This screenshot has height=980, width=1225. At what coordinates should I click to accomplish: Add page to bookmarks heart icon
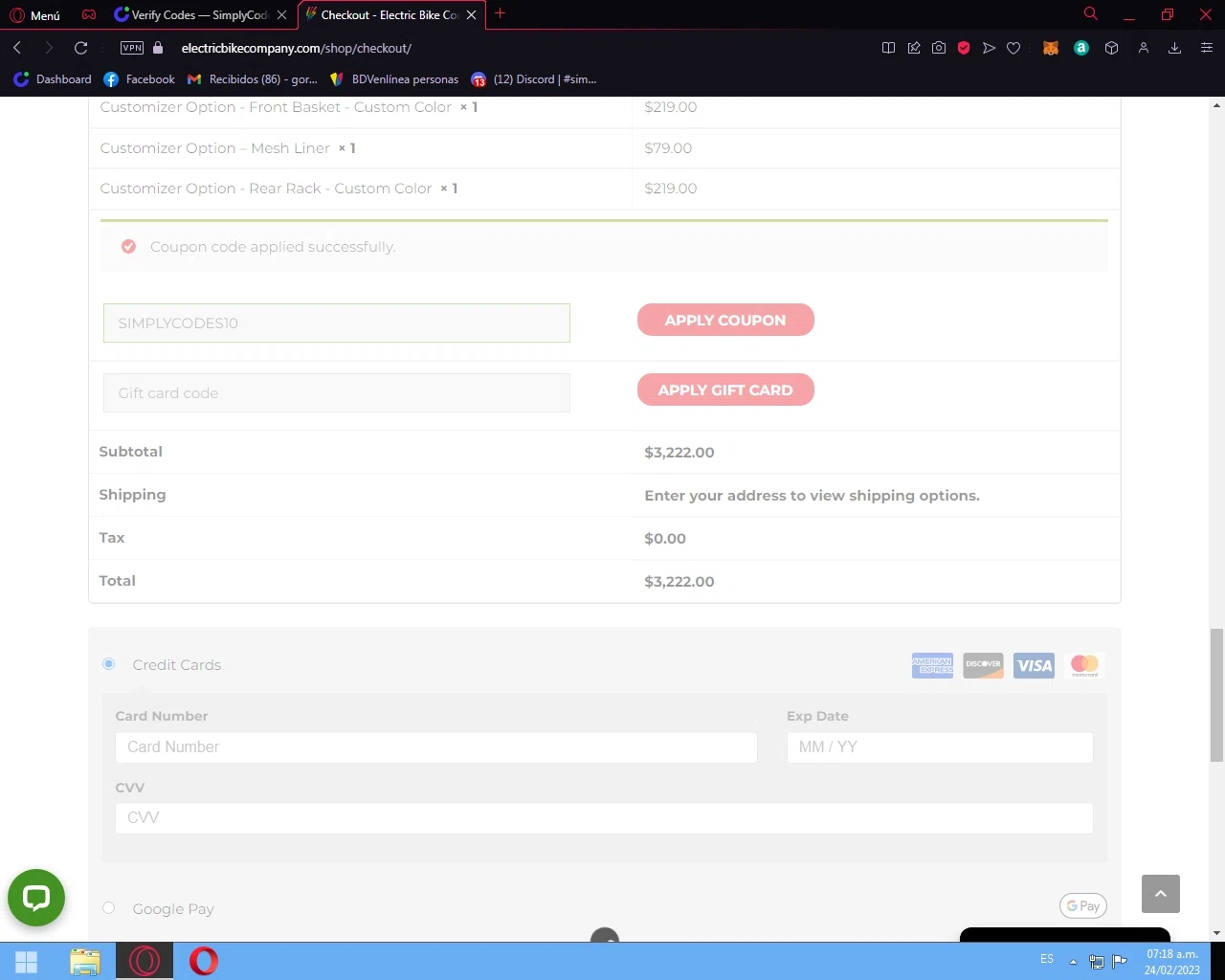tap(1013, 48)
